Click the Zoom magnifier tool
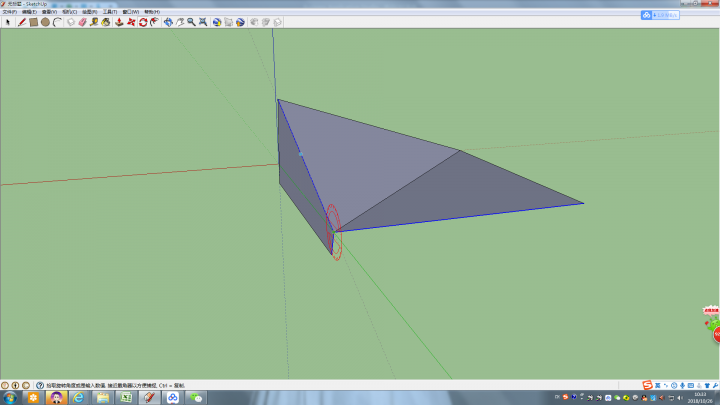Viewport: 720px width, 405px height. (x=192, y=22)
